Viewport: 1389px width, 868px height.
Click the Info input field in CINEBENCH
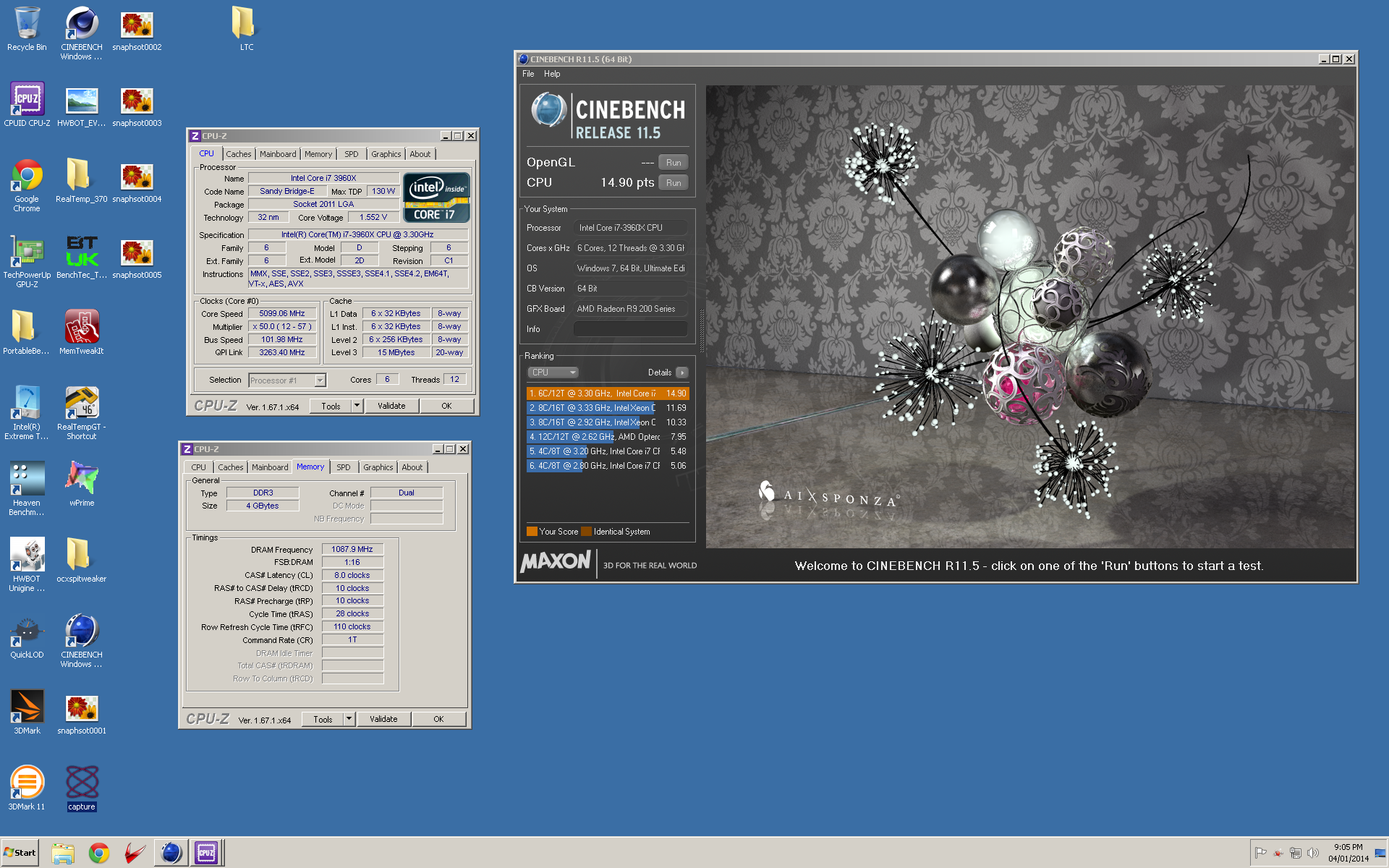click(x=630, y=329)
